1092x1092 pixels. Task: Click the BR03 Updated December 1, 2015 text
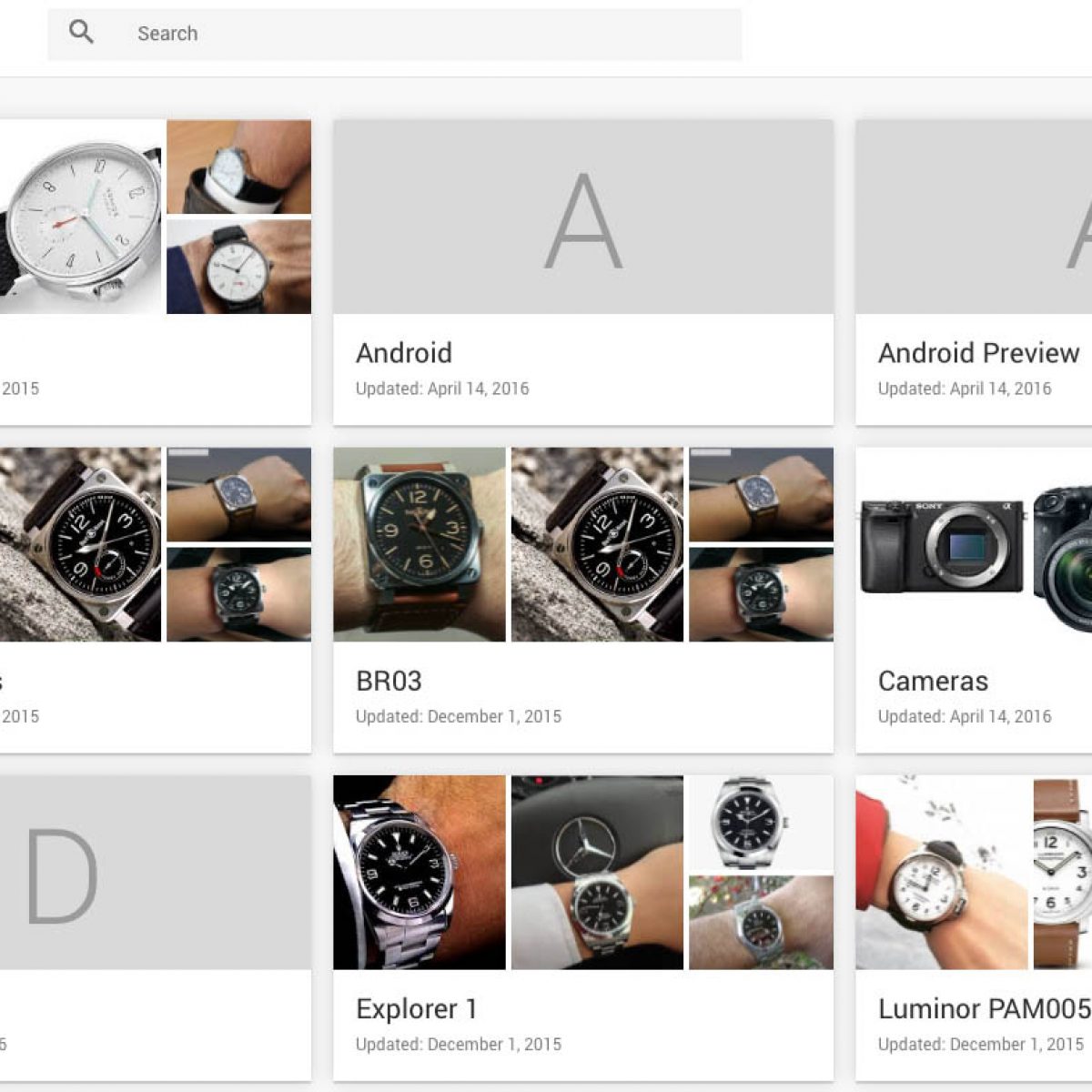coord(458,716)
